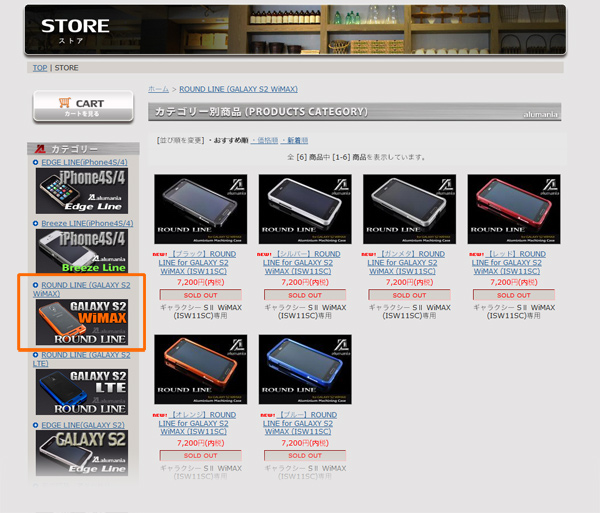Click the STORE header banner
This screenshot has width=600, height=513.
295,29
